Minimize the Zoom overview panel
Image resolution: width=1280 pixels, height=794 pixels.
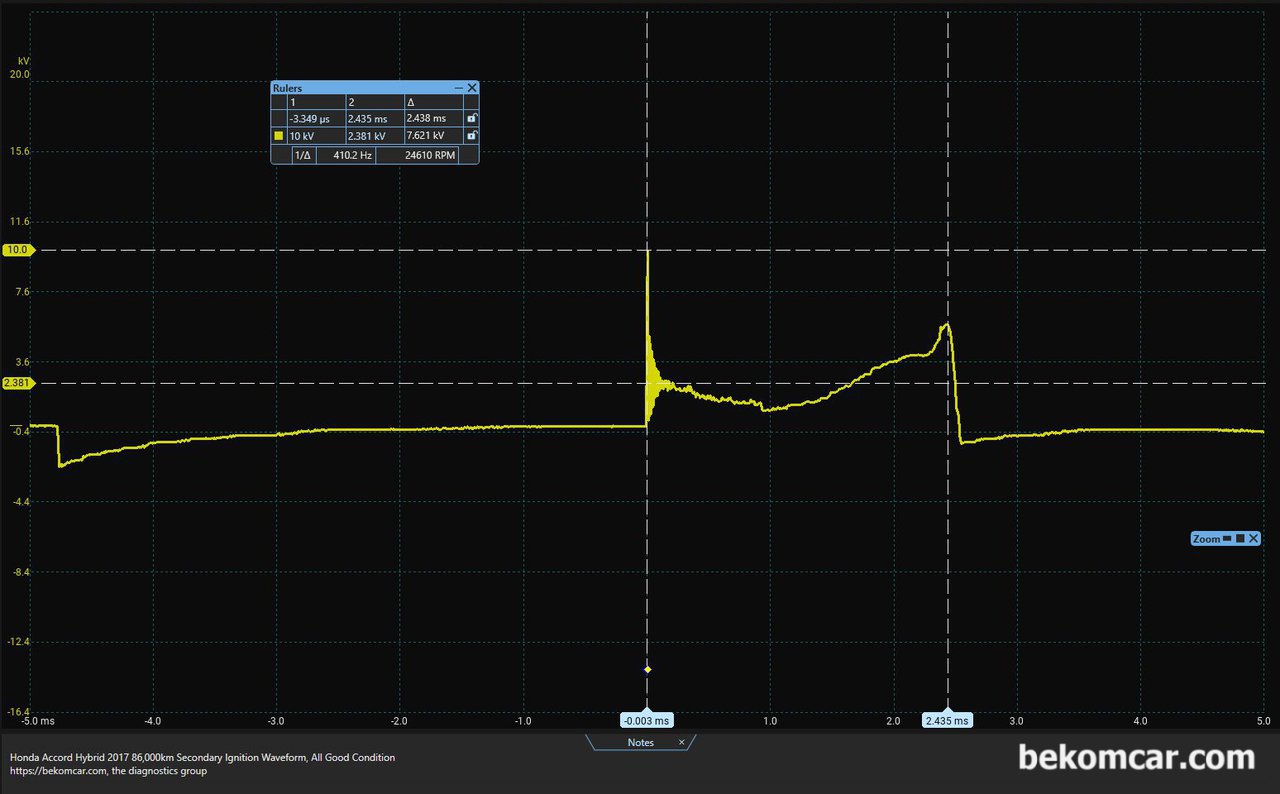pyautogui.click(x=1227, y=539)
